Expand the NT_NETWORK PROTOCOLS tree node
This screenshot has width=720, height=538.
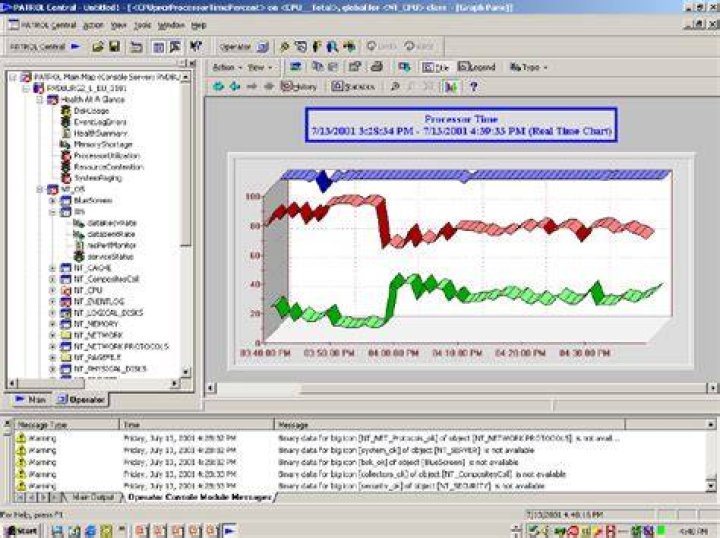click(52, 346)
